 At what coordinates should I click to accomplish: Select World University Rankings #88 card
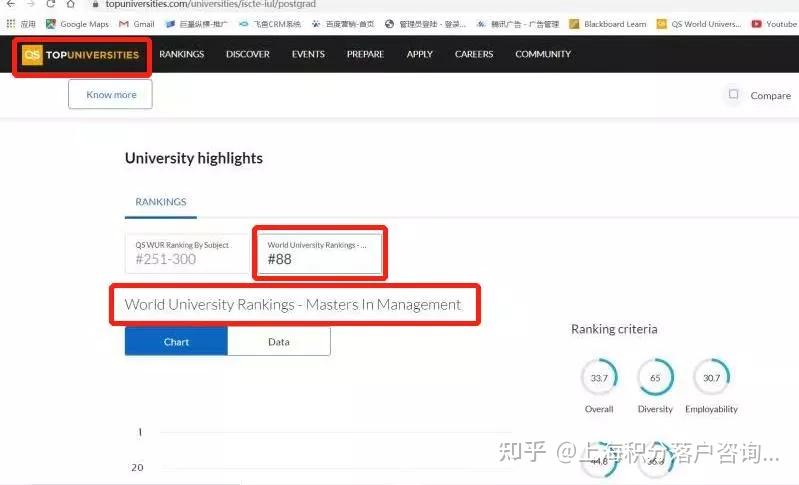[319, 253]
